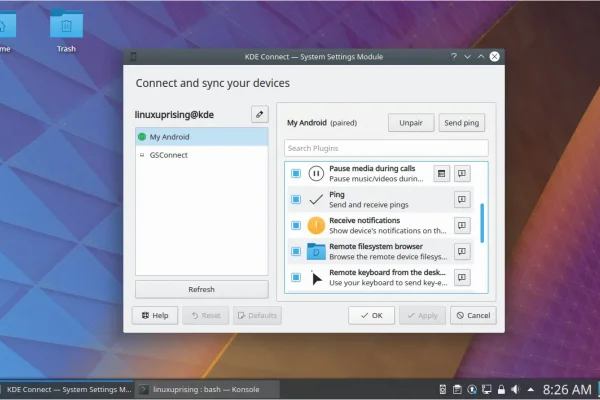The image size is (600, 400).
Task: Click the Send ping button
Action: click(x=461, y=123)
